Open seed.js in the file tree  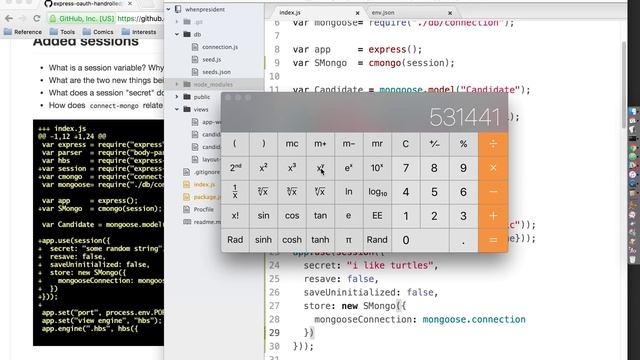(211, 60)
